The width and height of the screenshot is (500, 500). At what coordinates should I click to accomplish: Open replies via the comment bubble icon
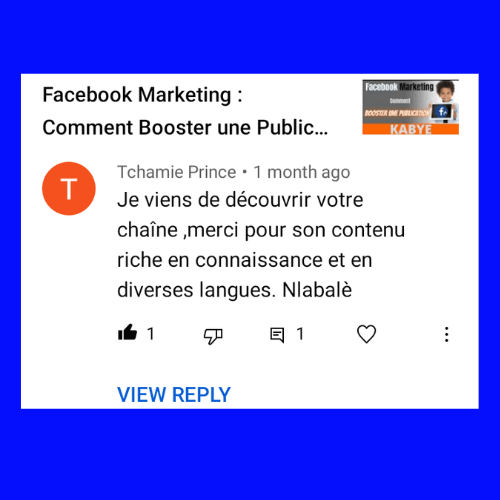(x=277, y=335)
